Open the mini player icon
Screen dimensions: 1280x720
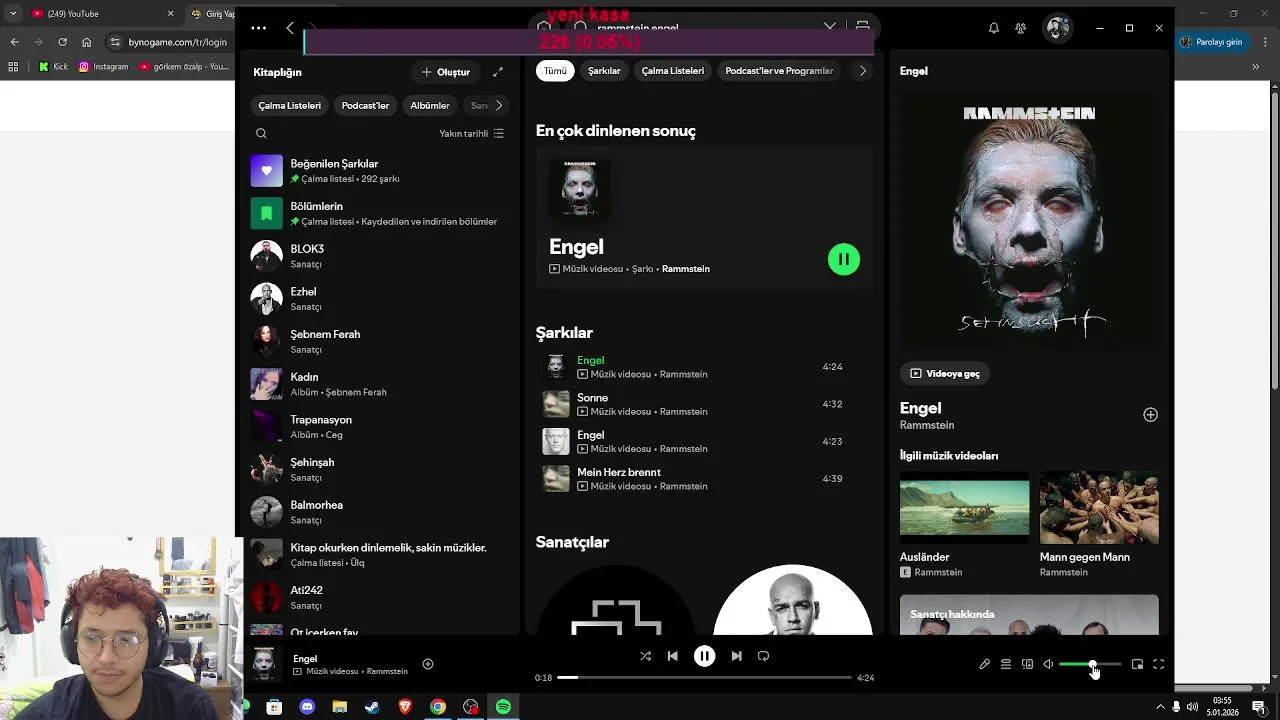[1137, 664]
